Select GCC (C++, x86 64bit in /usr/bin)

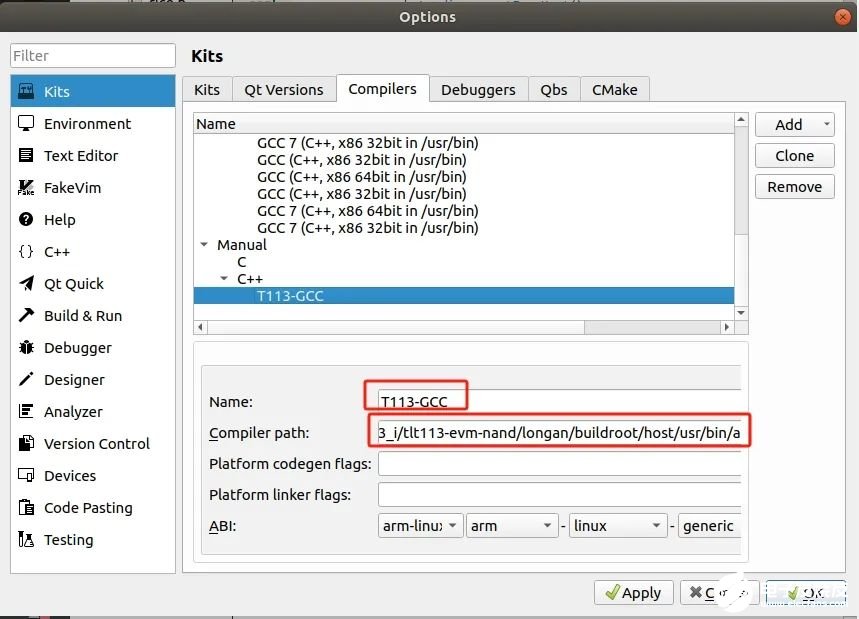[x=362, y=177]
